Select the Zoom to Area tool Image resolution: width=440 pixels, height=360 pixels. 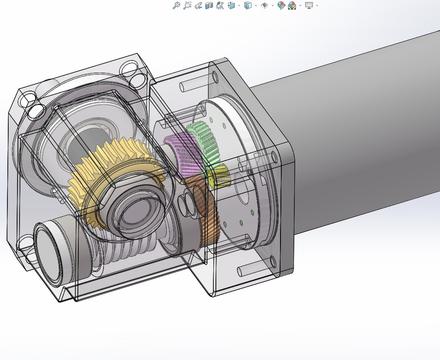pyautogui.click(x=187, y=5)
